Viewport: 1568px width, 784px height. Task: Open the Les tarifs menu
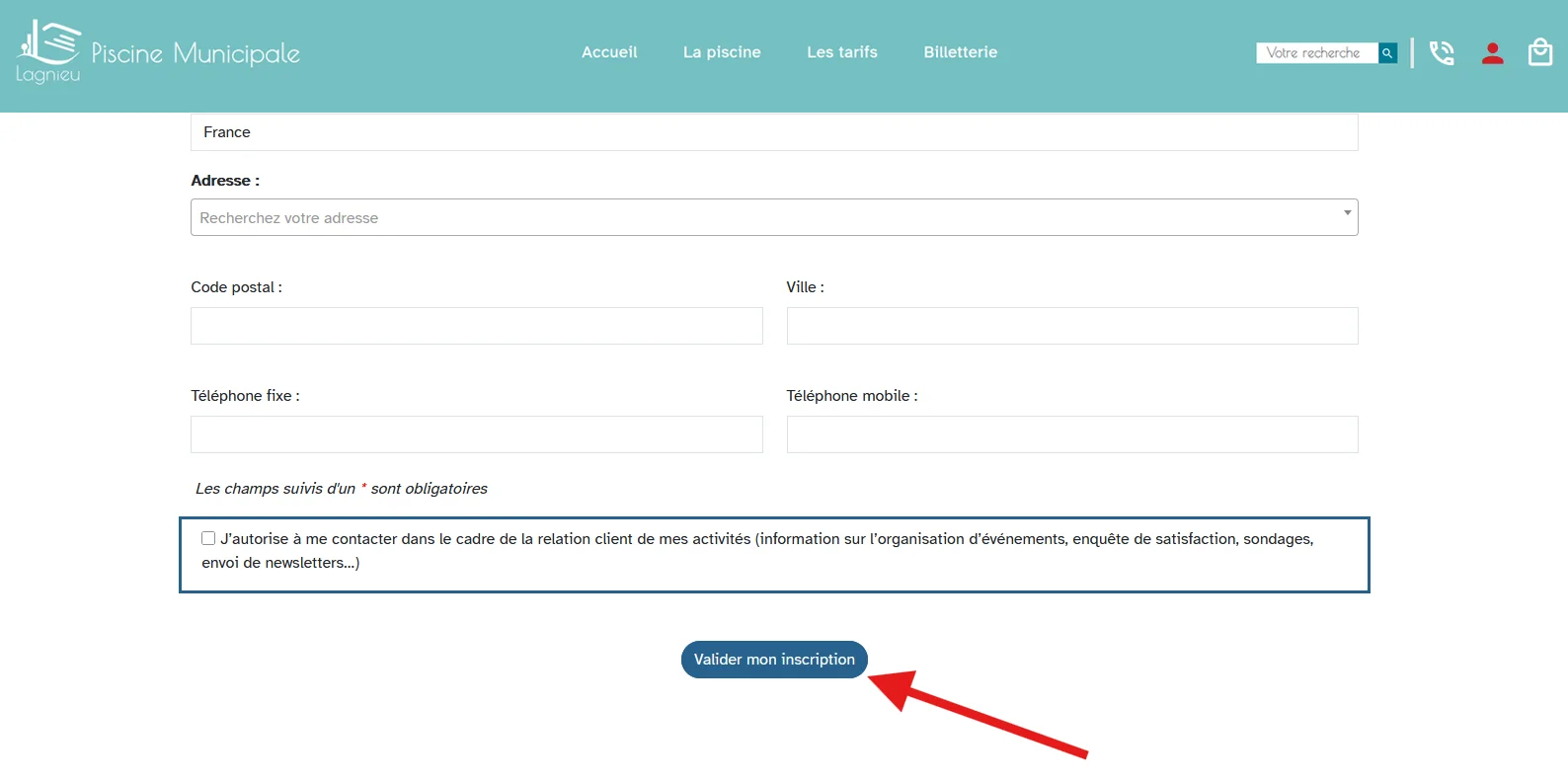pos(842,52)
